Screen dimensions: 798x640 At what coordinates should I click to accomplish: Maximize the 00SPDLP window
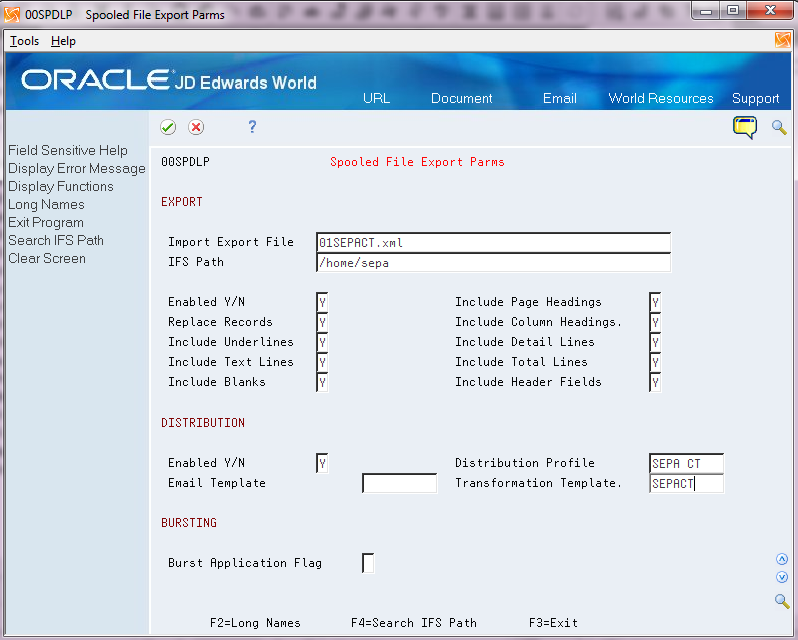732,11
